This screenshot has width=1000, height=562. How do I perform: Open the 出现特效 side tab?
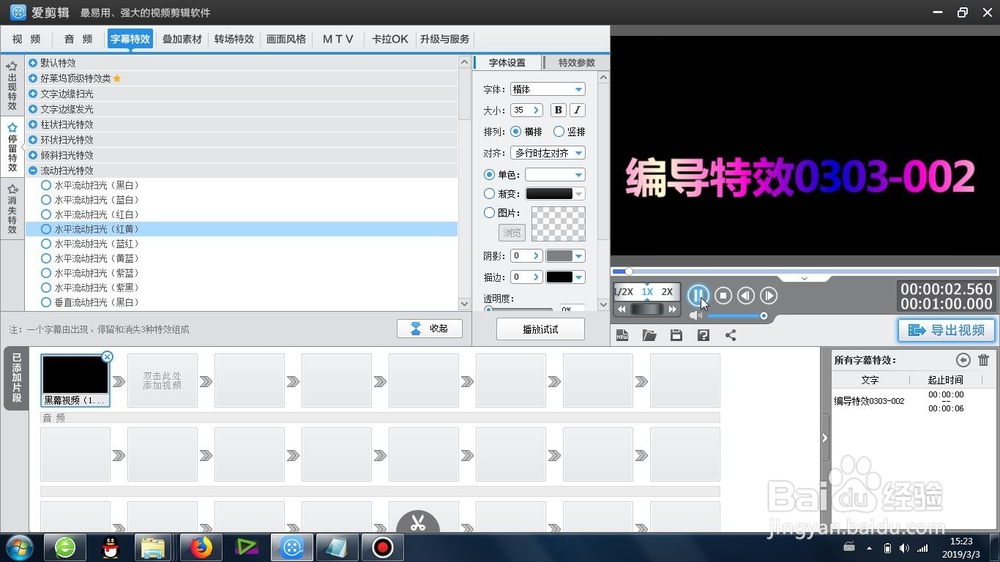pyautogui.click(x=12, y=85)
